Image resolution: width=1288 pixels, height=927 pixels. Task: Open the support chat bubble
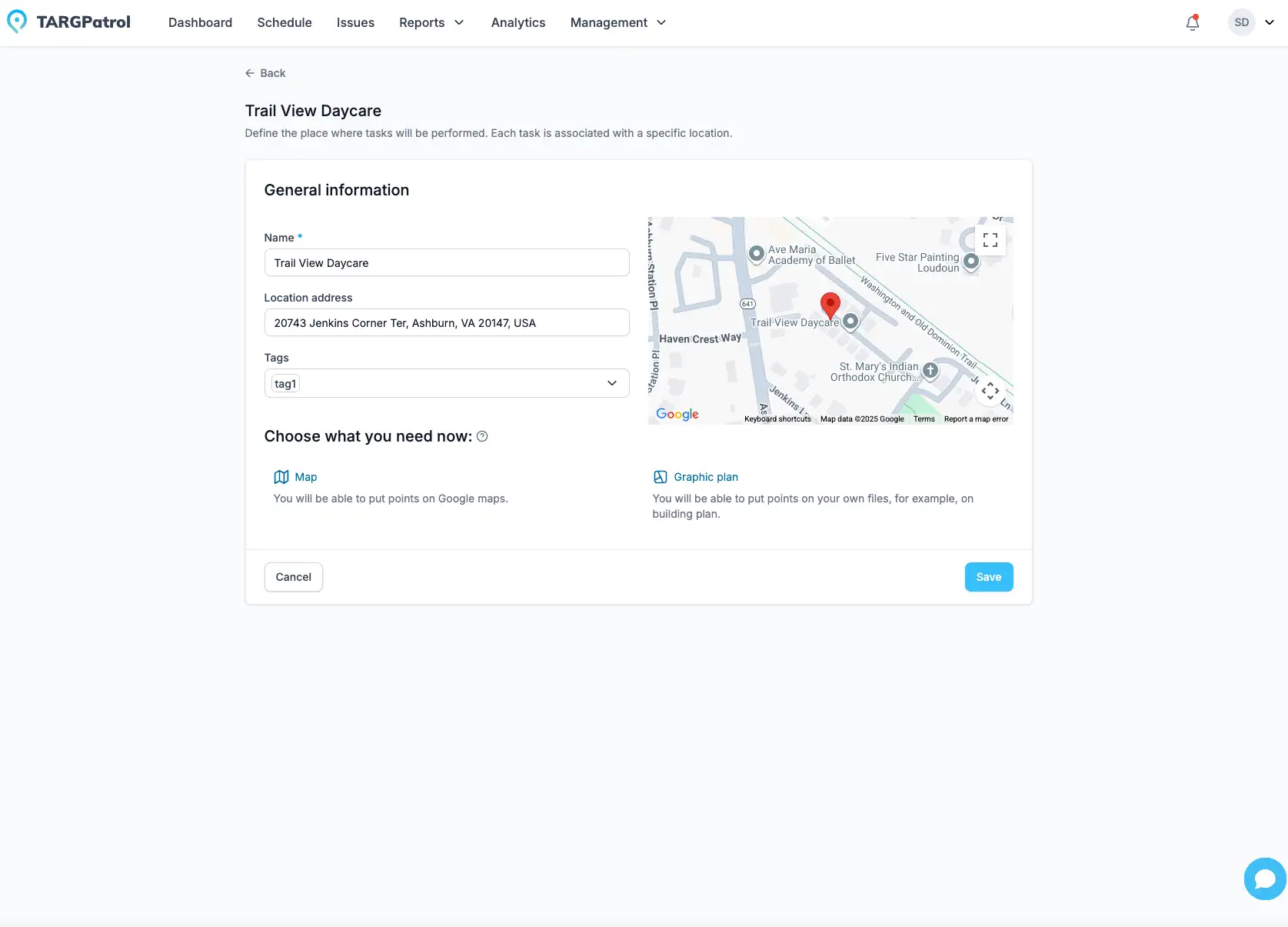click(x=1265, y=879)
